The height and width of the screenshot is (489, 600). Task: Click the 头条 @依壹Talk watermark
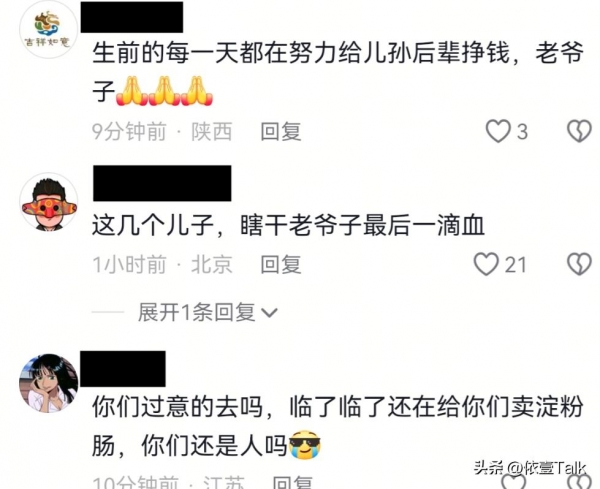530,467
